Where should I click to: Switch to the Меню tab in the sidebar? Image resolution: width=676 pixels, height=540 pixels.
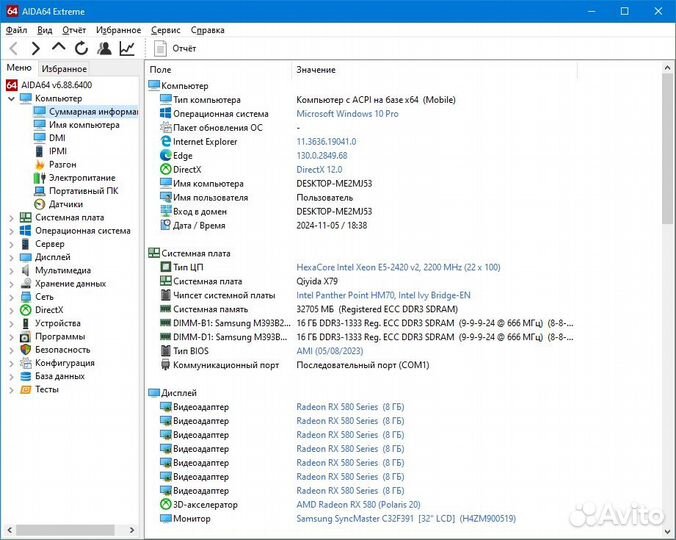tap(19, 68)
